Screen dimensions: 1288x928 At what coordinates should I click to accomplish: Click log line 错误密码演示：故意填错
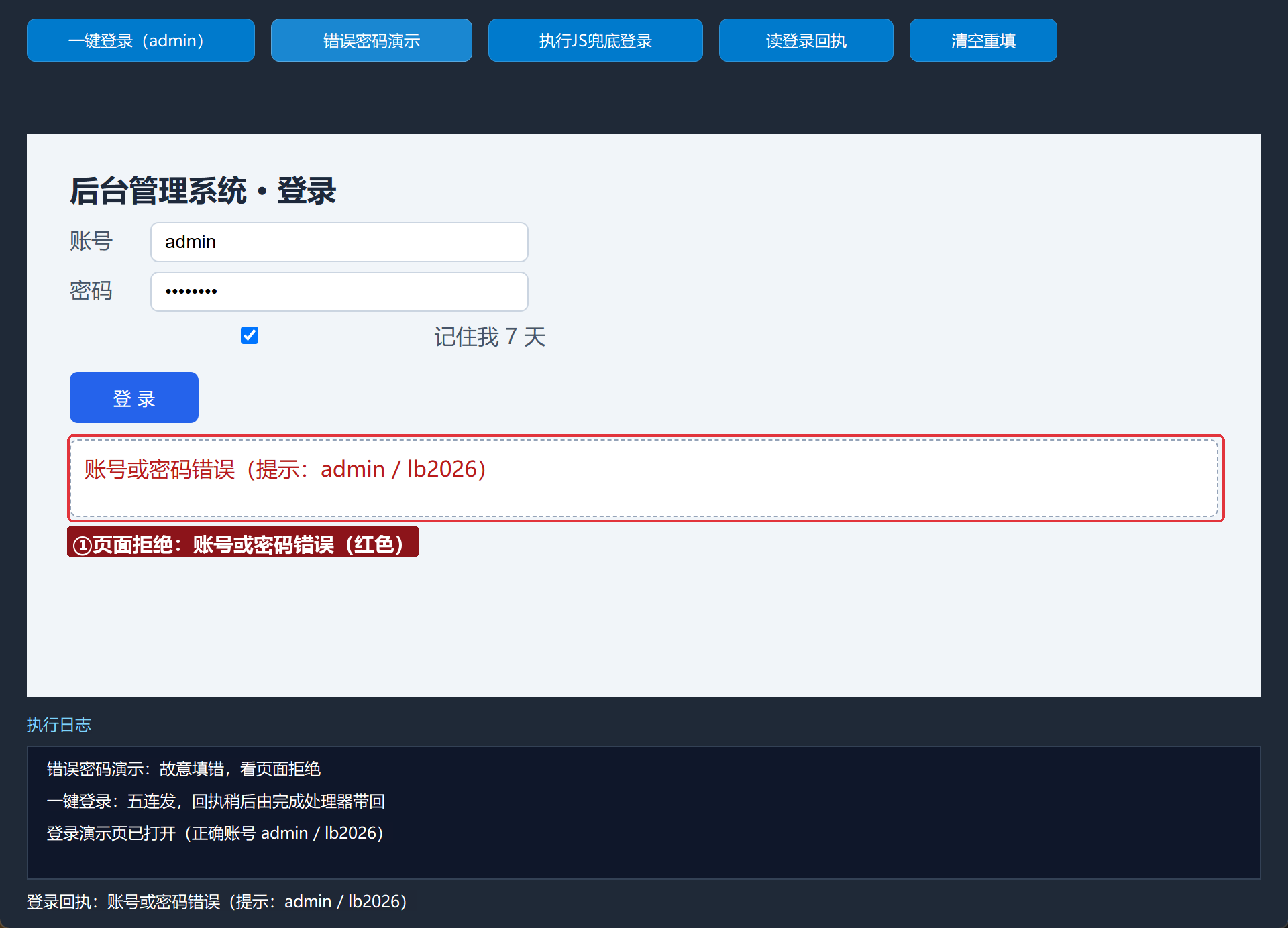pos(184,769)
